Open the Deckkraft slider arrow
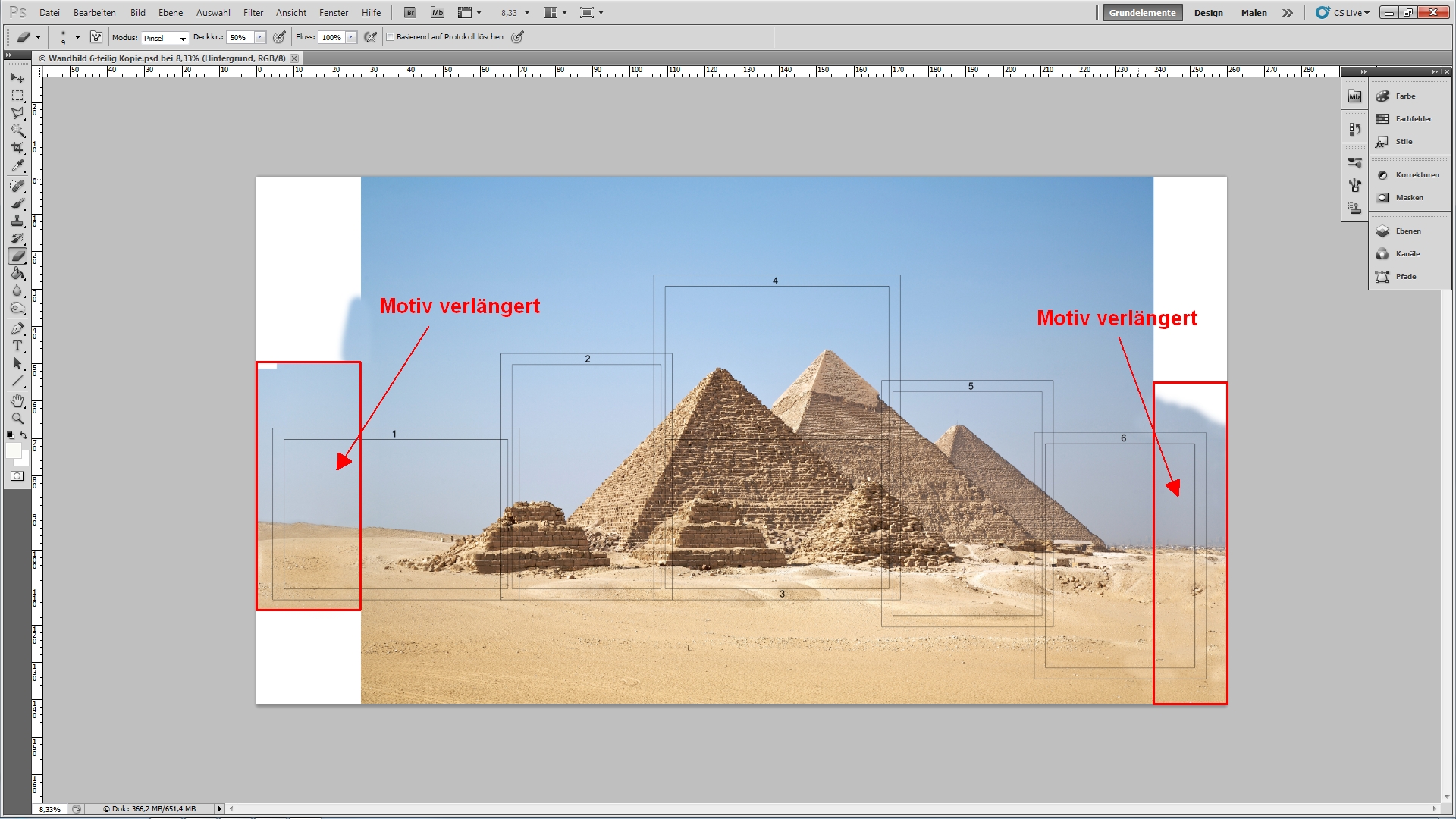Image resolution: width=1456 pixels, height=819 pixels. [260, 37]
